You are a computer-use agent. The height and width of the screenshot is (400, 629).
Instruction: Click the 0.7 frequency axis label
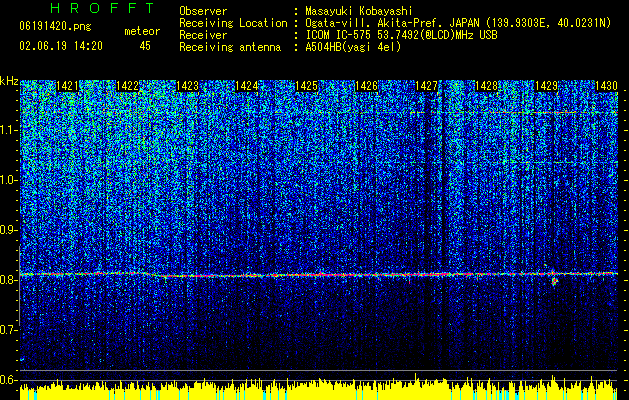[8, 330]
